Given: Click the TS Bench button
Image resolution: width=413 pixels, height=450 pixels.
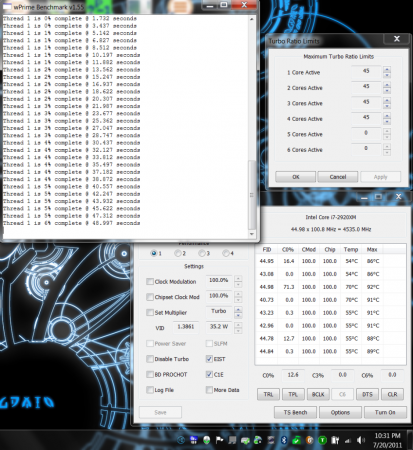Looking at the screenshot, I should click(295, 412).
